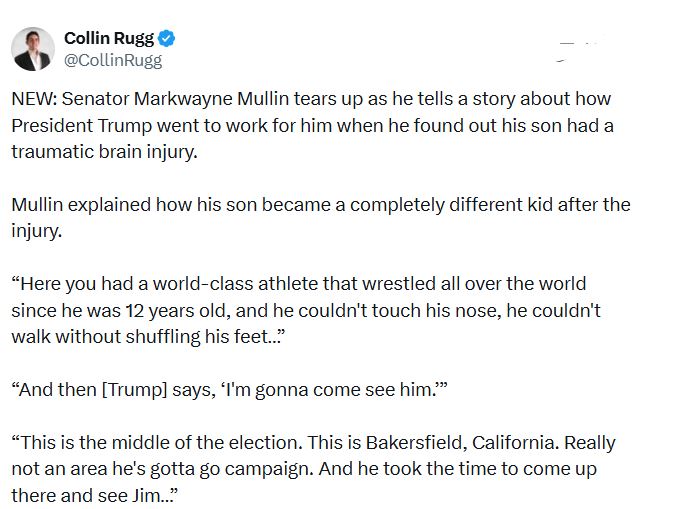Open the Collin Rugg display name
This screenshot has height=509, width=675.
109,38
